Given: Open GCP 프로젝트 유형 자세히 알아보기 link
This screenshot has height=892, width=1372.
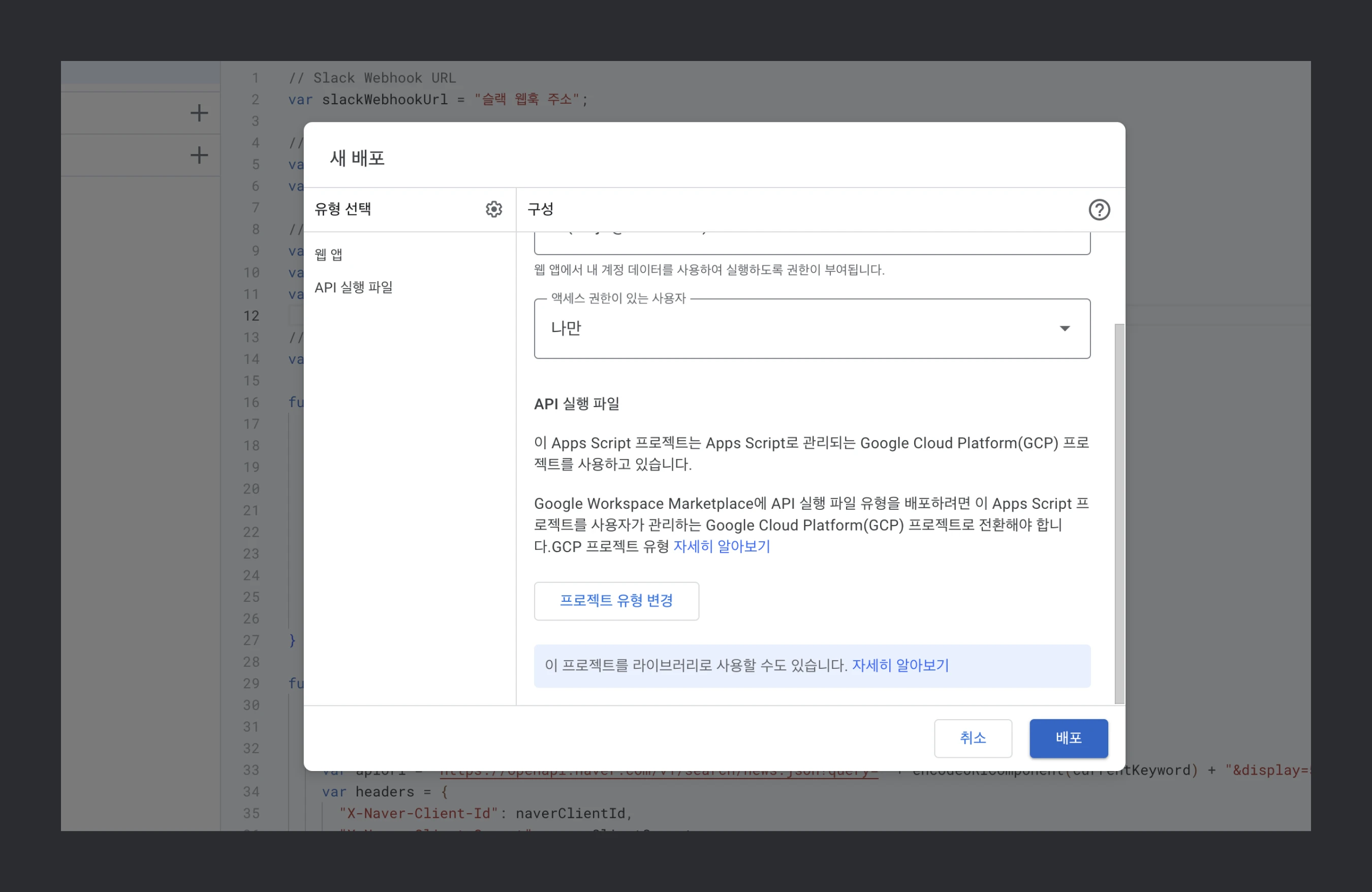Looking at the screenshot, I should 722,546.
